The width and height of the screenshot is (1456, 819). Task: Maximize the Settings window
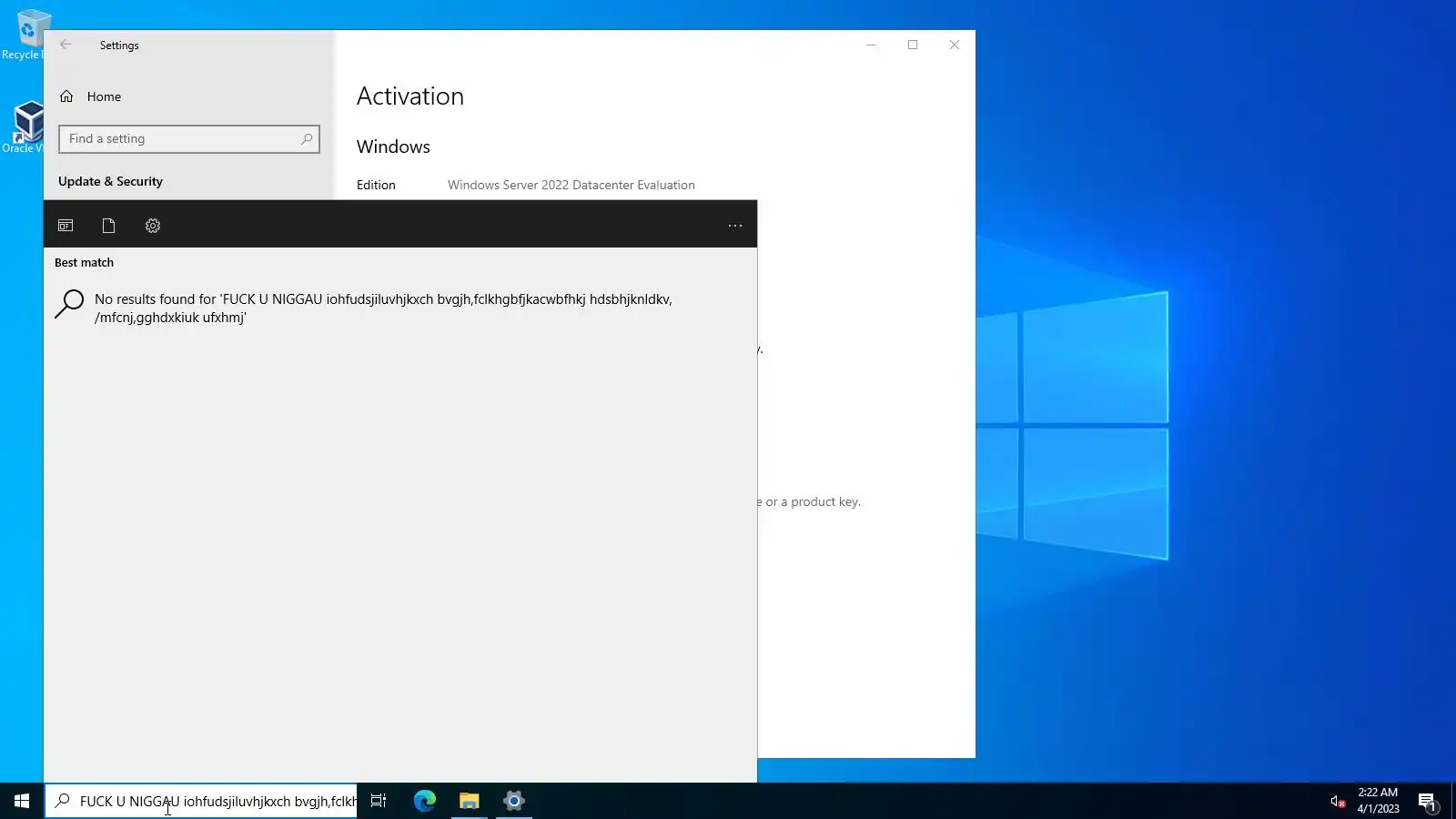pos(913,45)
